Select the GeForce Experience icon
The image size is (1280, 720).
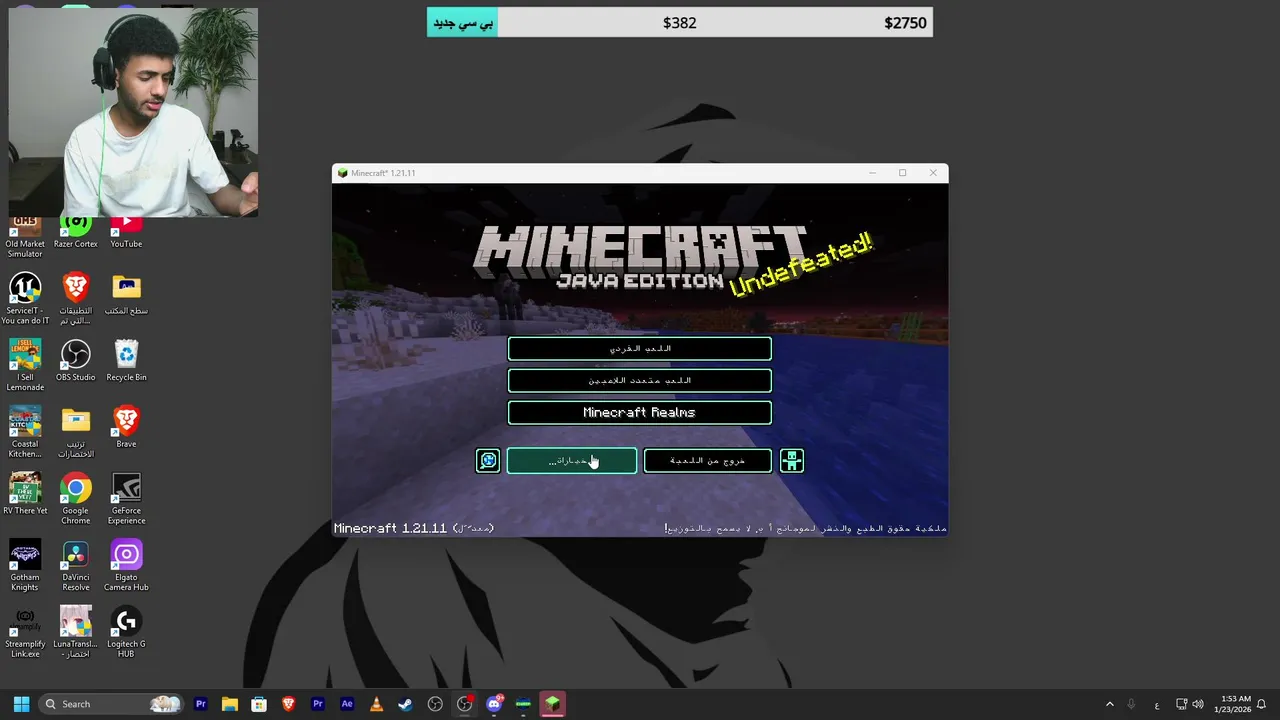click(126, 499)
